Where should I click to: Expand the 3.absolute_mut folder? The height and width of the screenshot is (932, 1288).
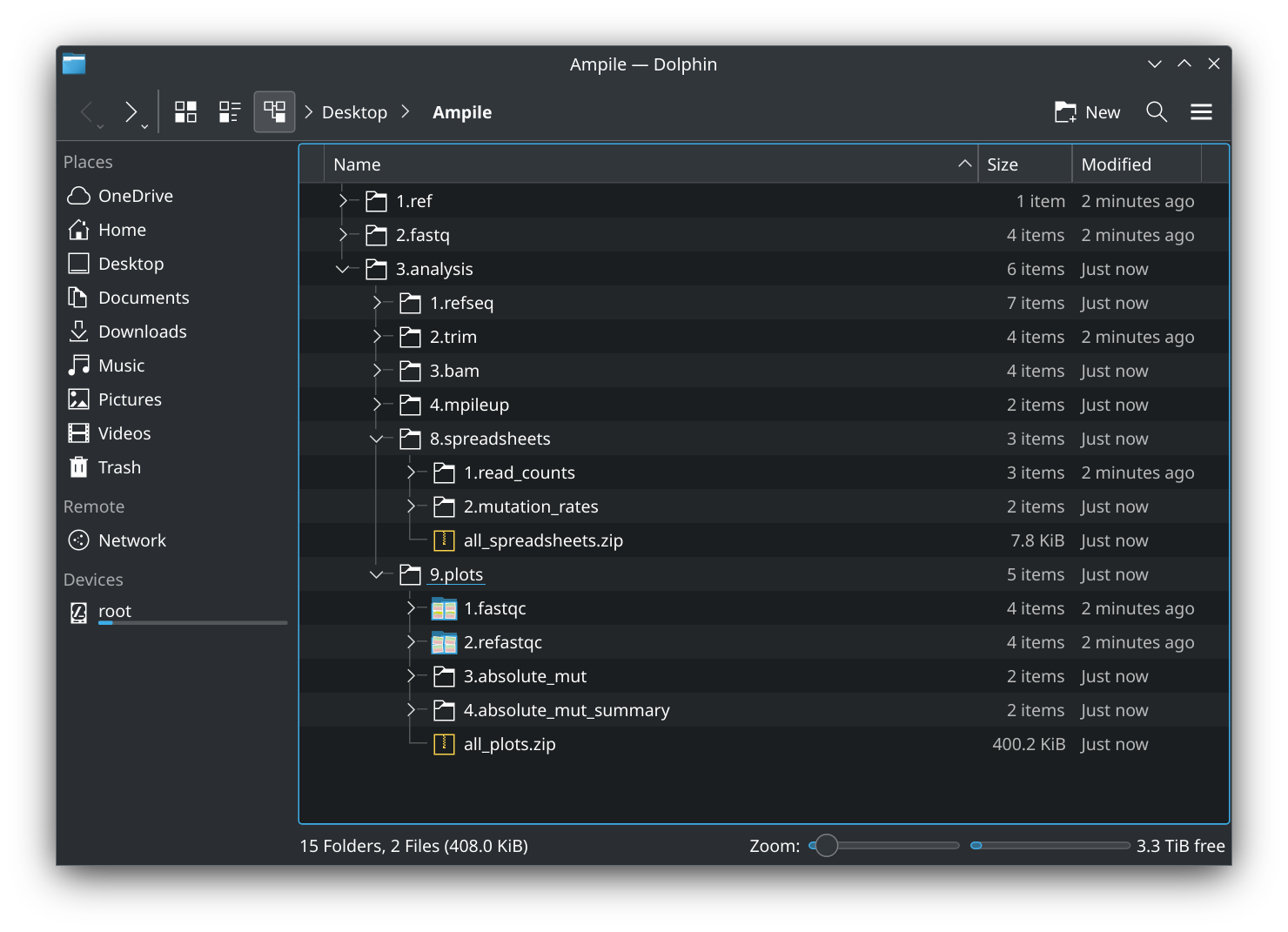(411, 676)
